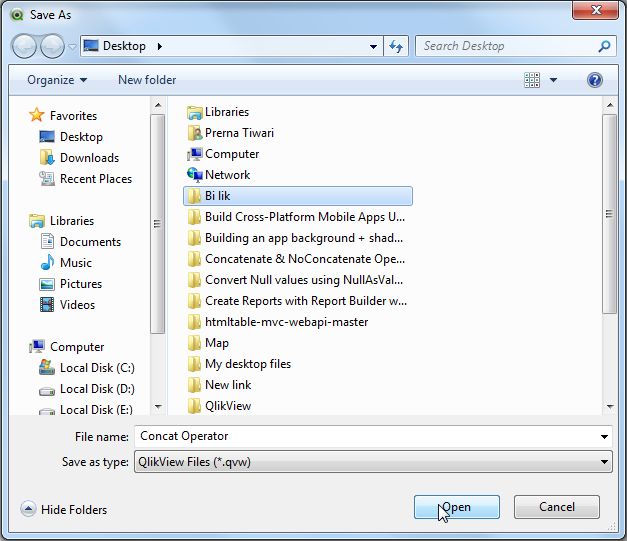Collapse the folder pane with Hide Folders
Image resolution: width=627 pixels, height=541 pixels.
[64, 509]
